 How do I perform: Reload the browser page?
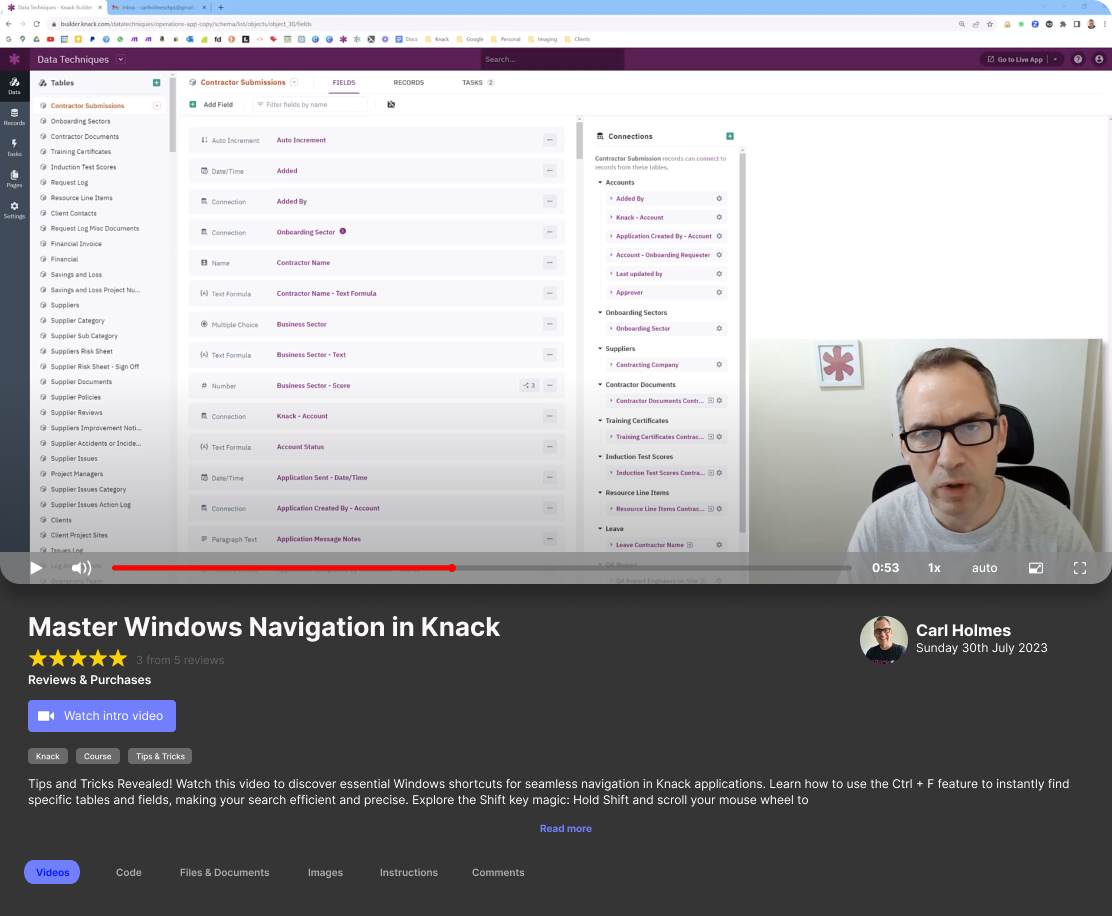36,23
